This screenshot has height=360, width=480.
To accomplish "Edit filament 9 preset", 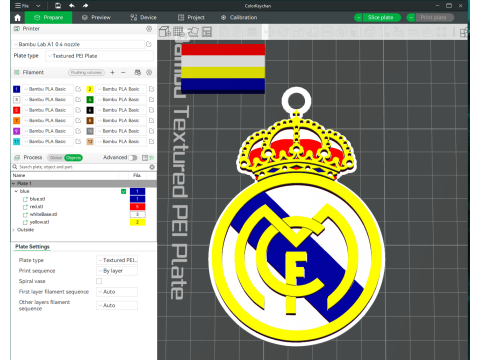I will coord(78,131).
